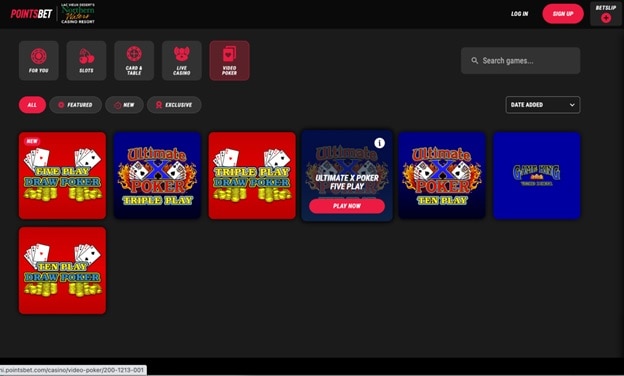624x376 pixels.
Task: Toggle the New filter chip
Action: 124,105
